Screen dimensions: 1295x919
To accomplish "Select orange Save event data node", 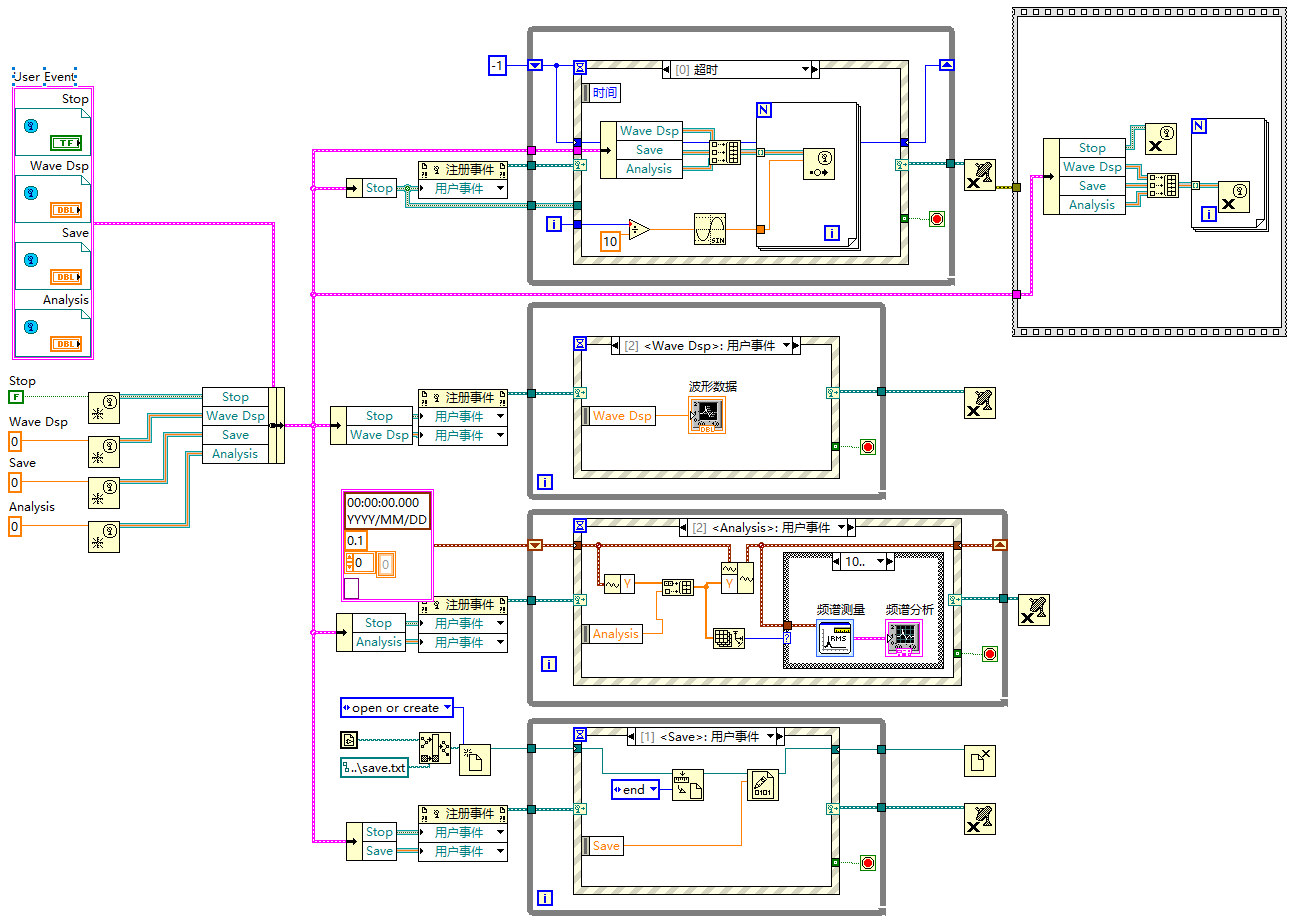I will pyautogui.click(x=602, y=846).
